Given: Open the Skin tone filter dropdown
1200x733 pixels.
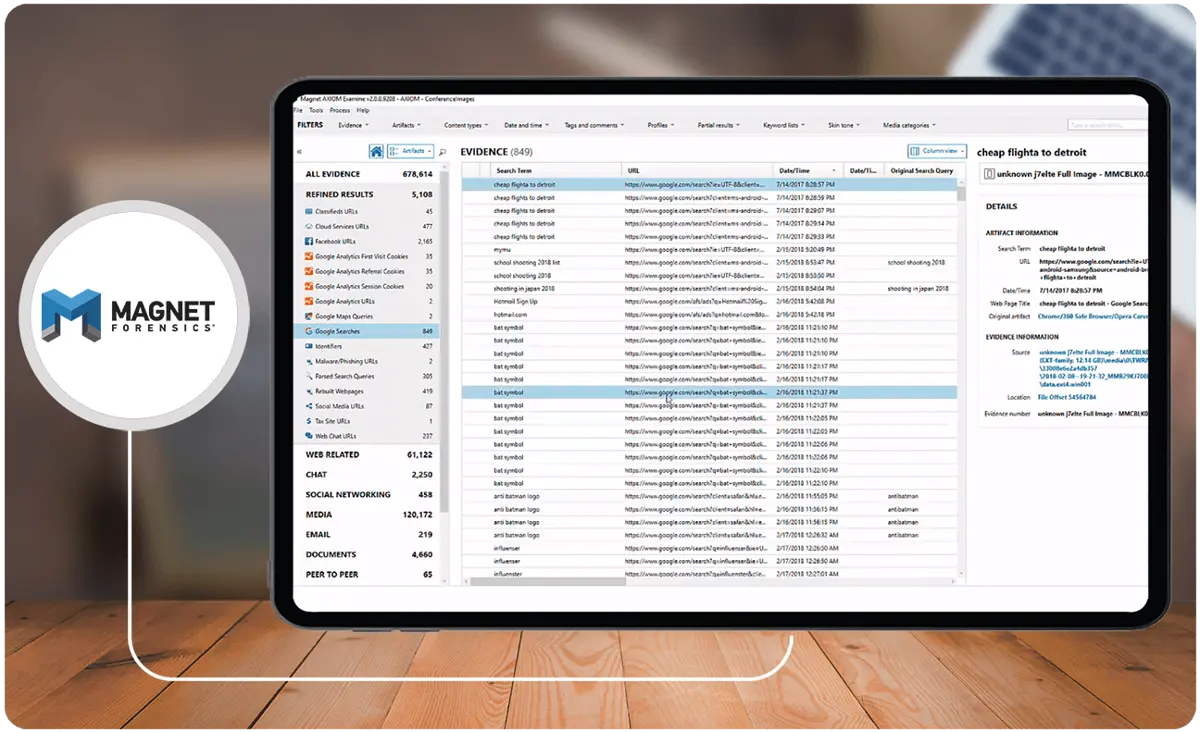Looking at the screenshot, I should 844,125.
